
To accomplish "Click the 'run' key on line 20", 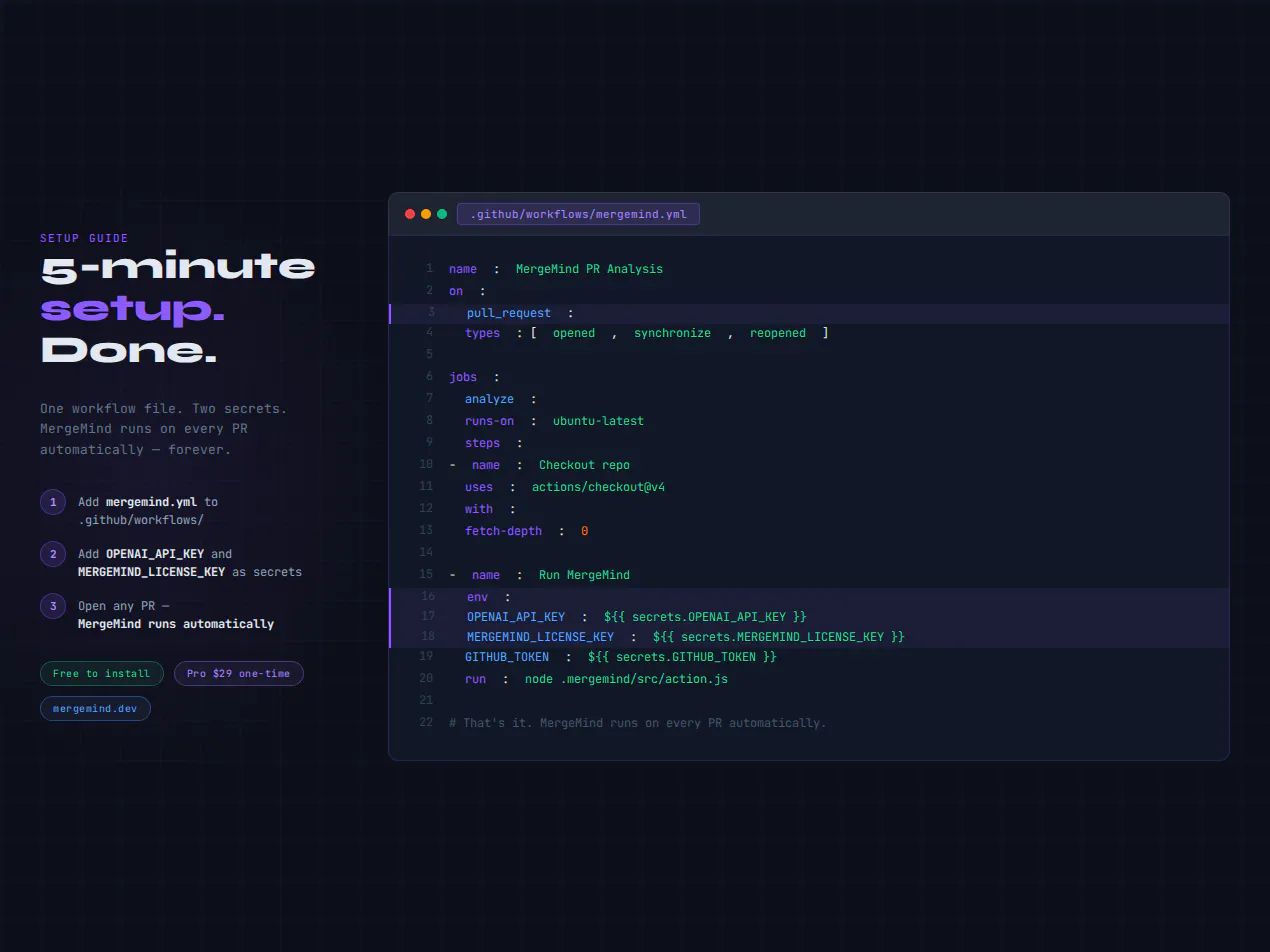I will 475,679.
